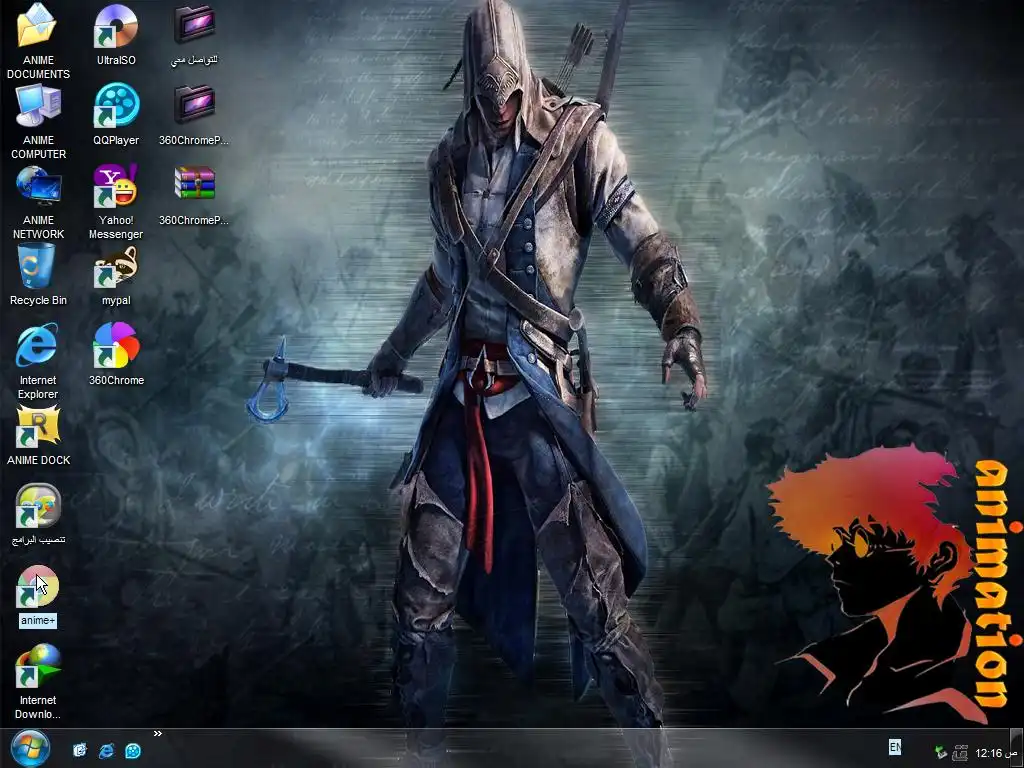Open QQPlayer from quick launch bar
The height and width of the screenshot is (768, 1024).
pyautogui.click(x=133, y=750)
